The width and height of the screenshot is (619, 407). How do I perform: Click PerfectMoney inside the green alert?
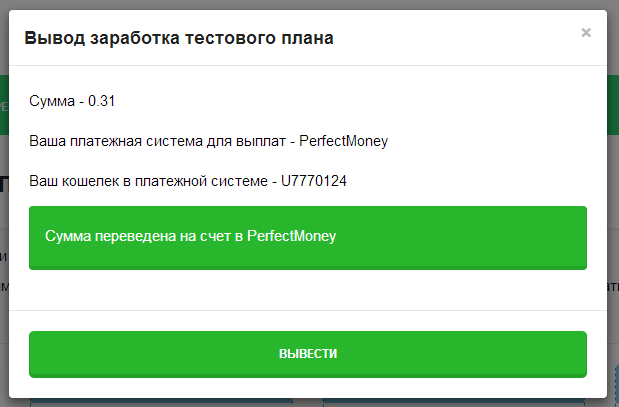(x=291, y=237)
